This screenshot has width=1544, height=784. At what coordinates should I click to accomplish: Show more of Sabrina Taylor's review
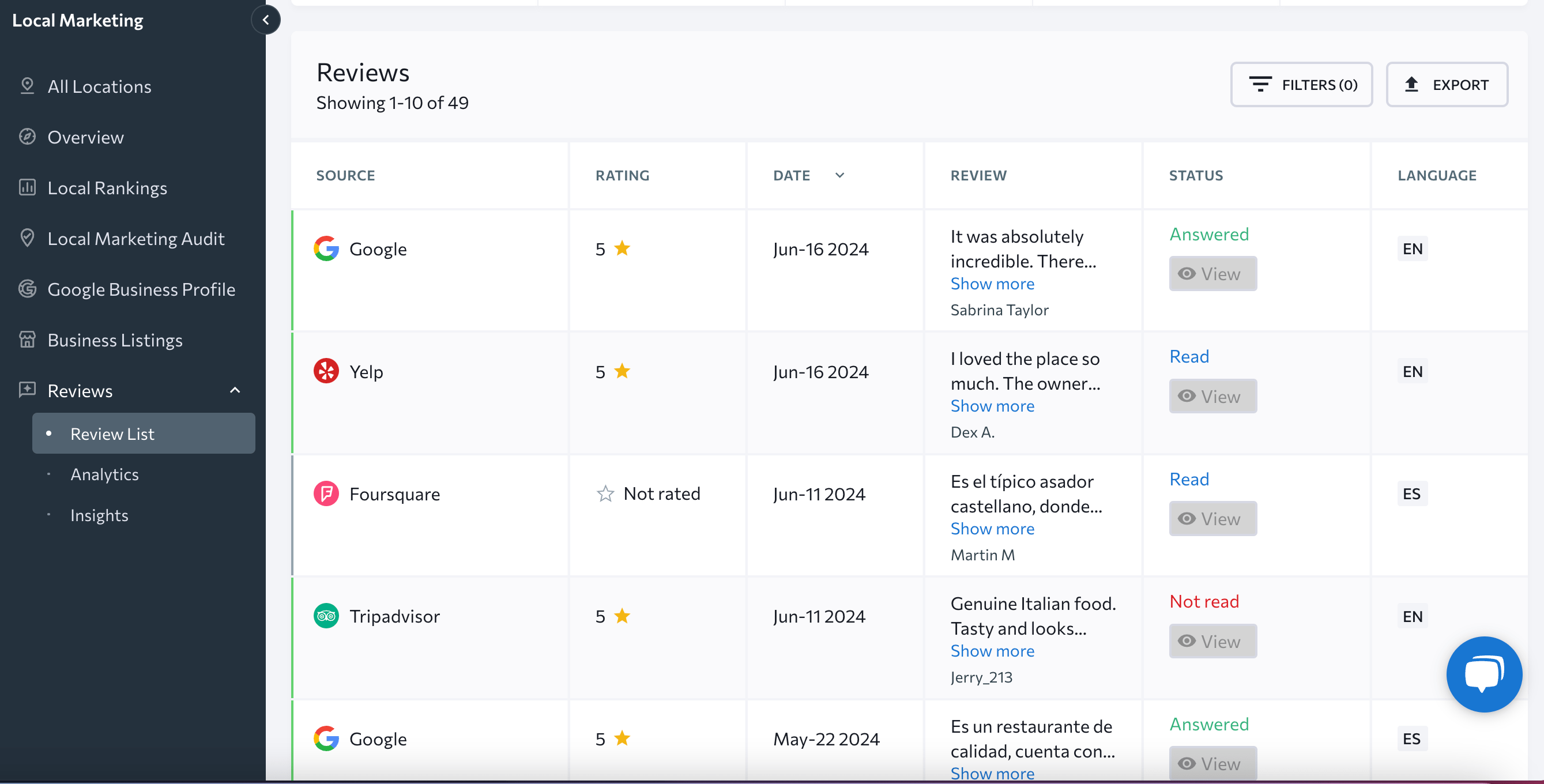coord(992,284)
